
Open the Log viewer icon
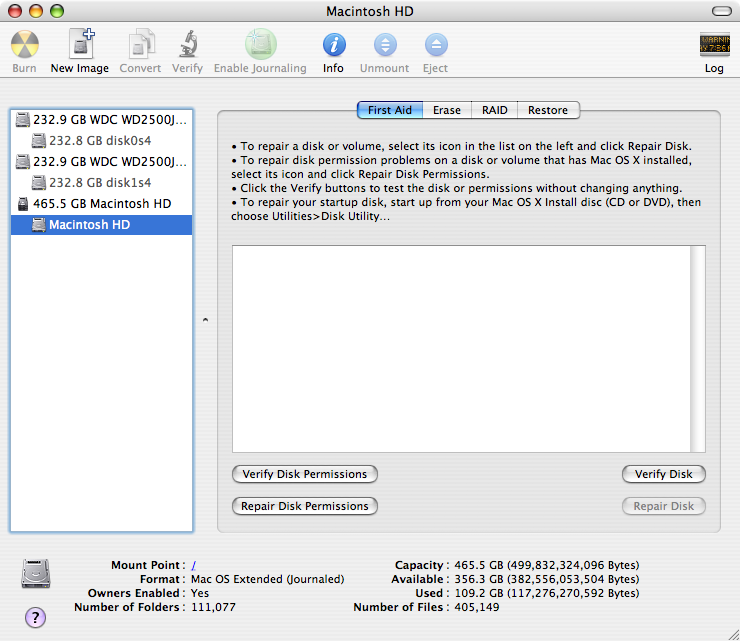tap(714, 44)
